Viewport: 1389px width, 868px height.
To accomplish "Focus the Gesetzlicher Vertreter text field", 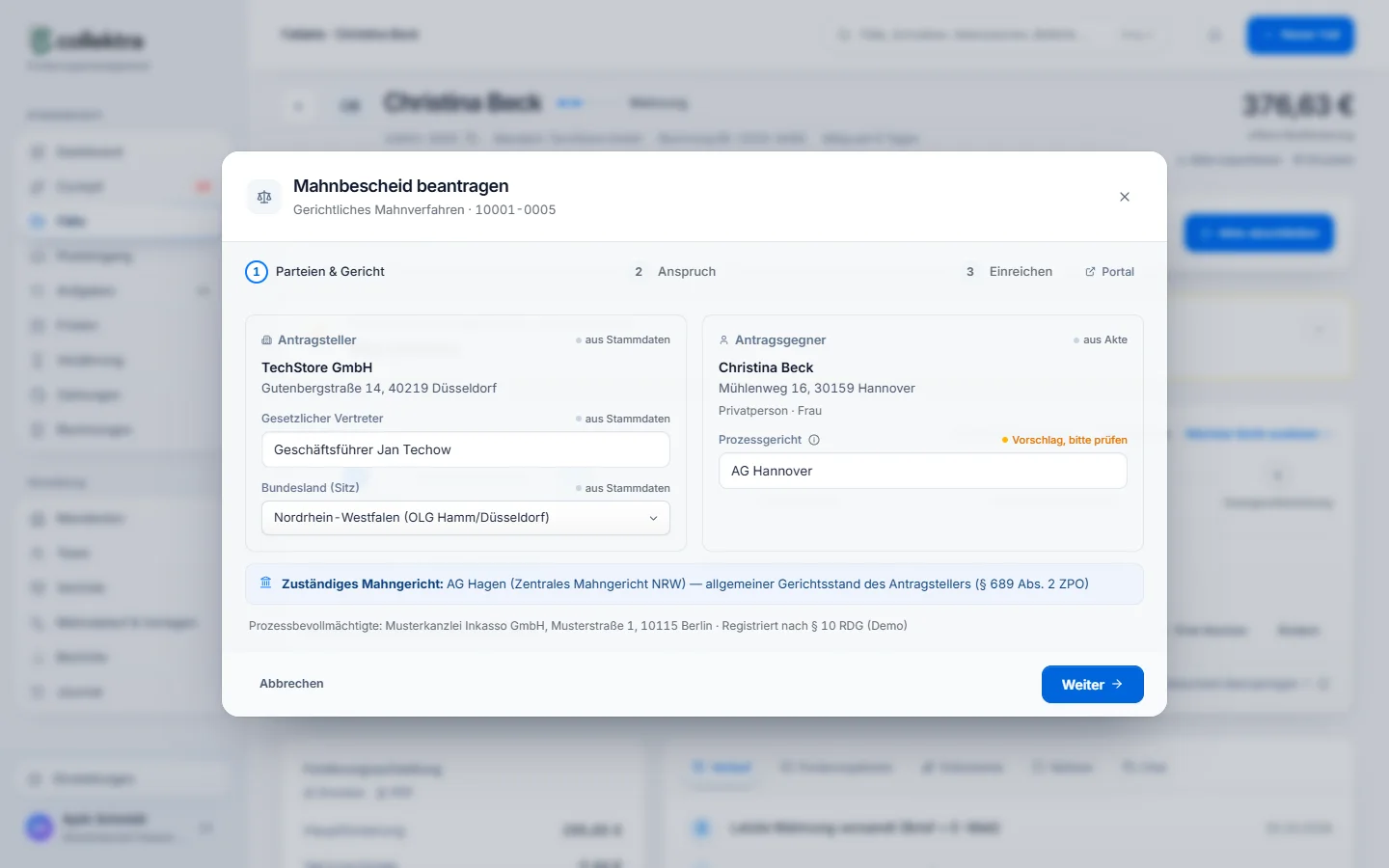I will click(466, 449).
